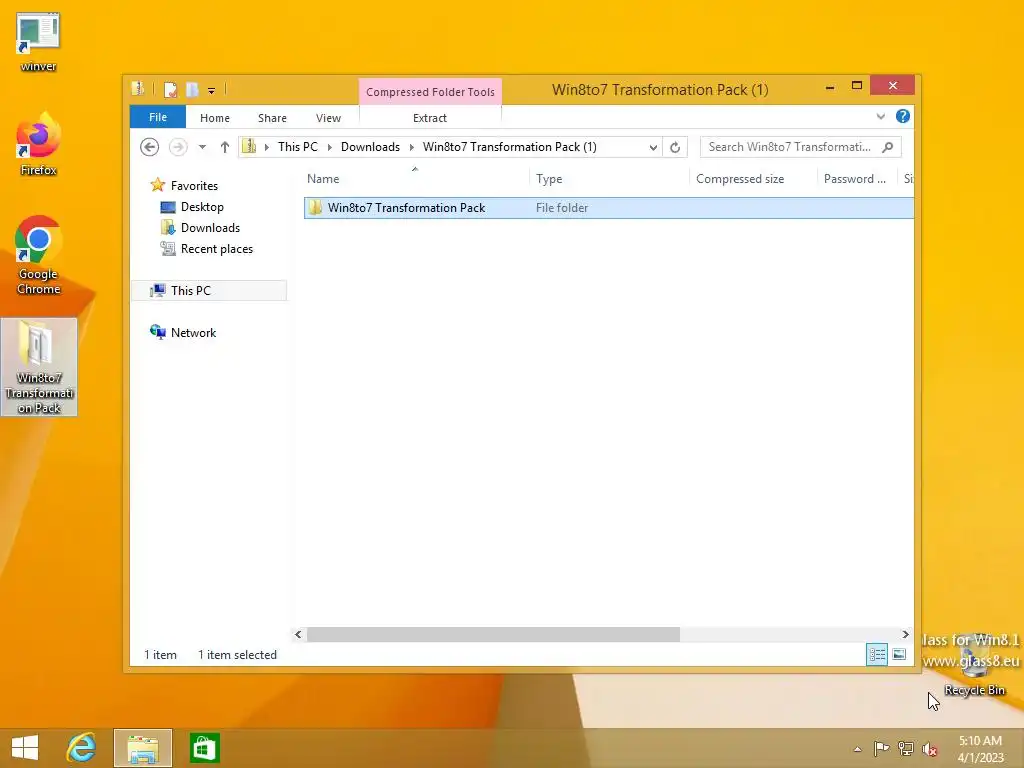Show hidden system tray icons

click(x=857, y=749)
